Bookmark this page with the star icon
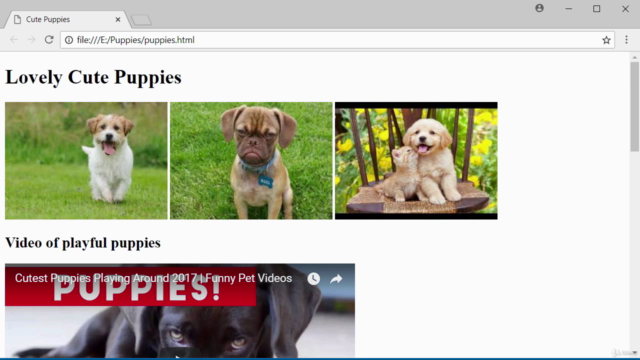This screenshot has height=360, width=640. 606,40
